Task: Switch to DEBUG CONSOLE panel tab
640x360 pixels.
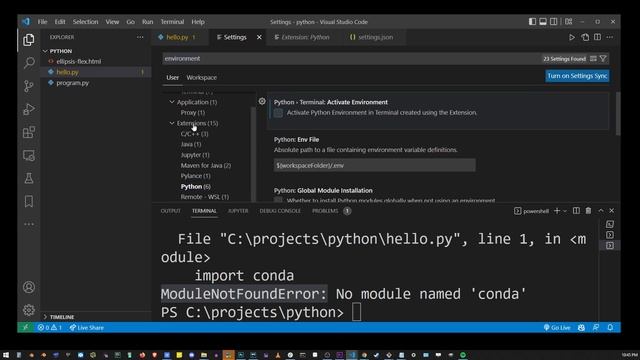Action: (x=280, y=211)
